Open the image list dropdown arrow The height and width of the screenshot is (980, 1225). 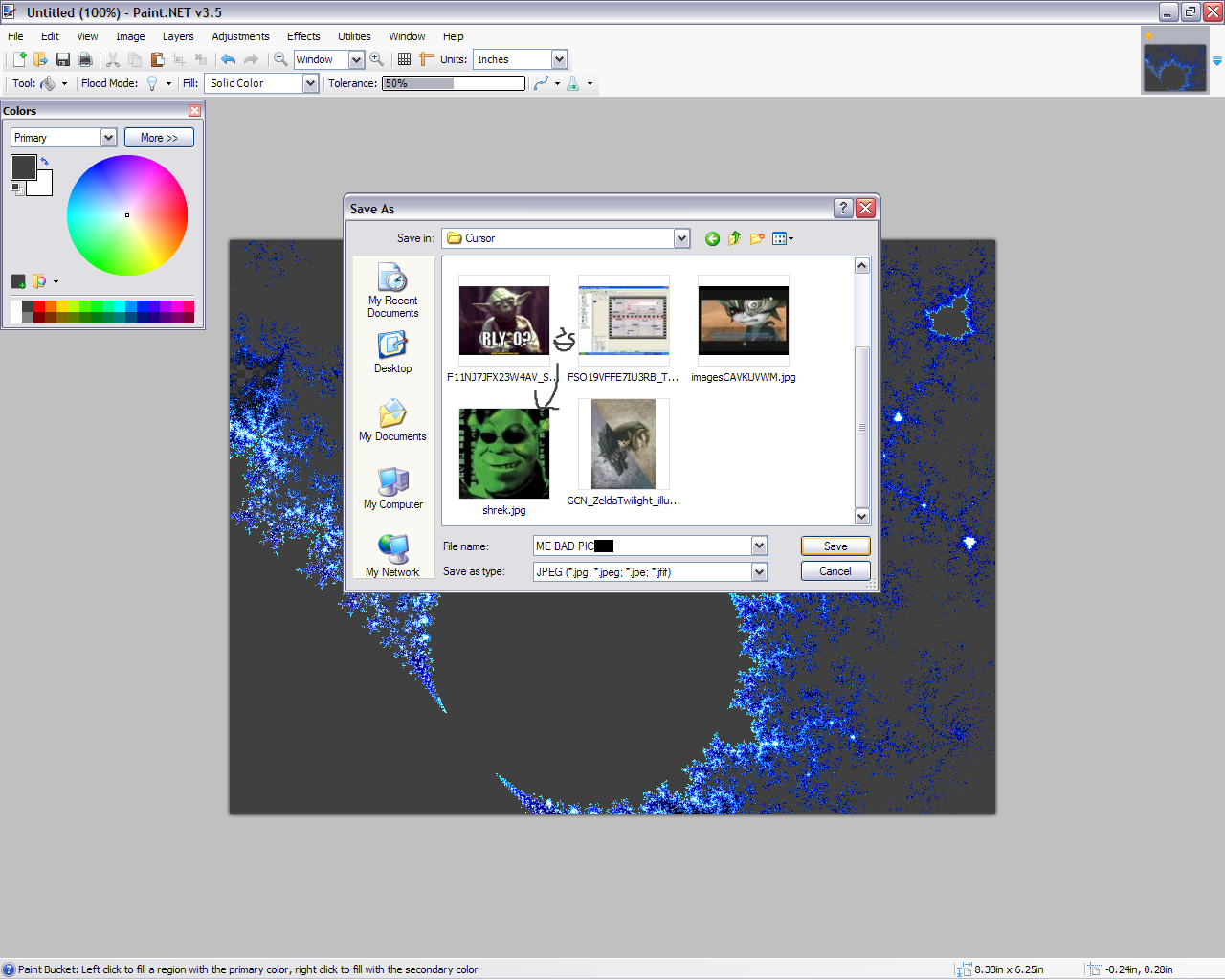pyautogui.click(x=1217, y=60)
